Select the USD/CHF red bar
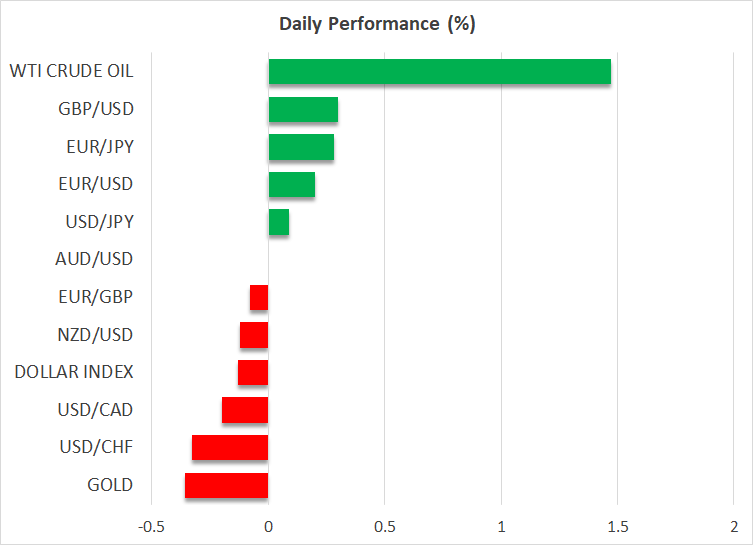Screen dimensions: 753x545 coord(230,447)
